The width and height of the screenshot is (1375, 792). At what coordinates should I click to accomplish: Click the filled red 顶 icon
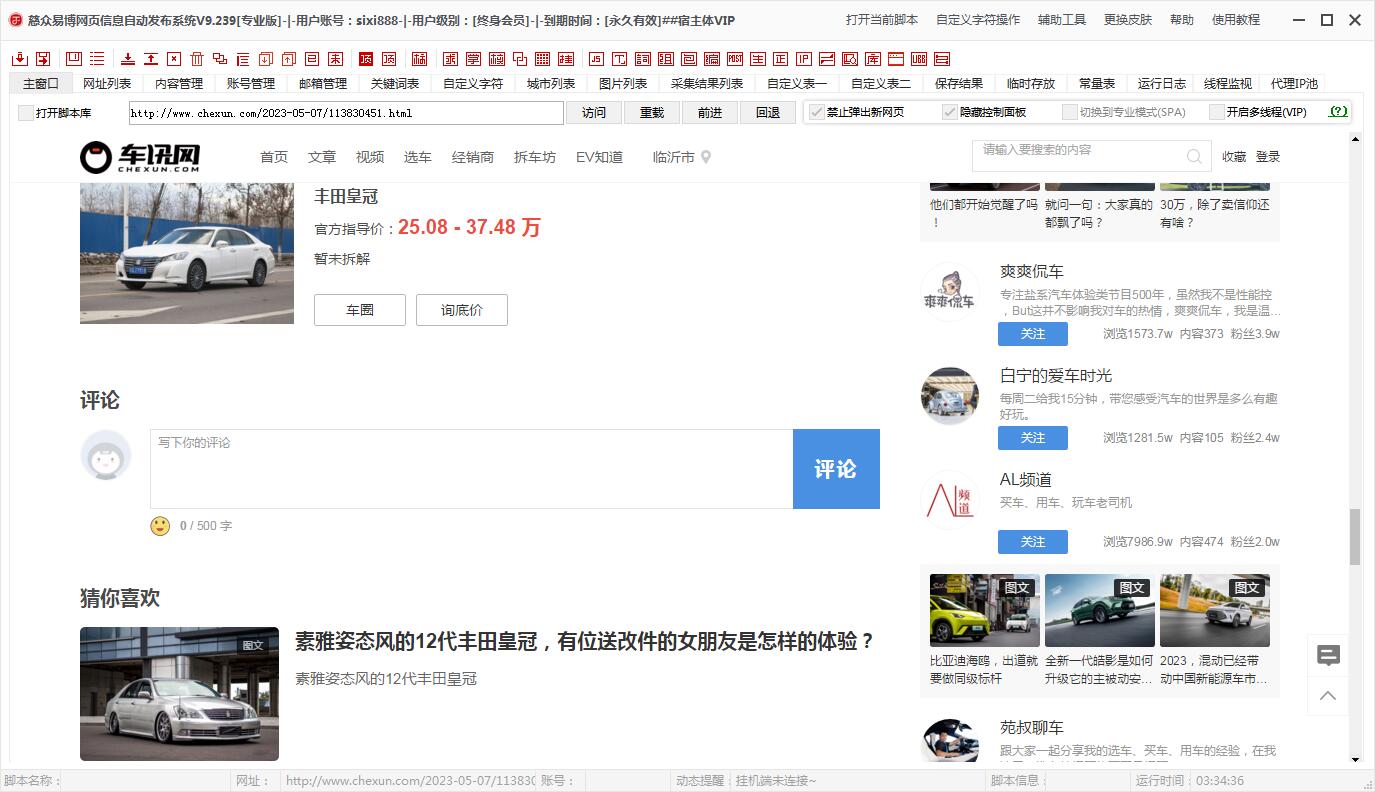tap(365, 59)
